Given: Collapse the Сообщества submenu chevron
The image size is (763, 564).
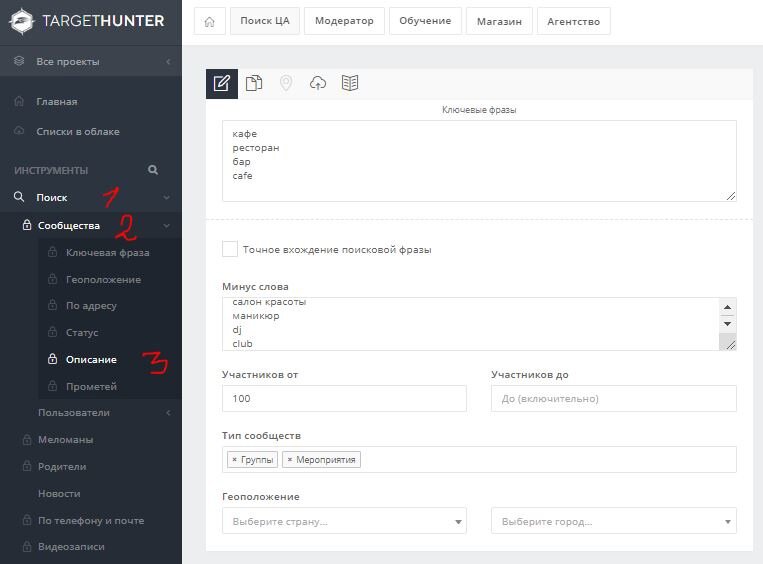Looking at the screenshot, I should [x=166, y=226].
